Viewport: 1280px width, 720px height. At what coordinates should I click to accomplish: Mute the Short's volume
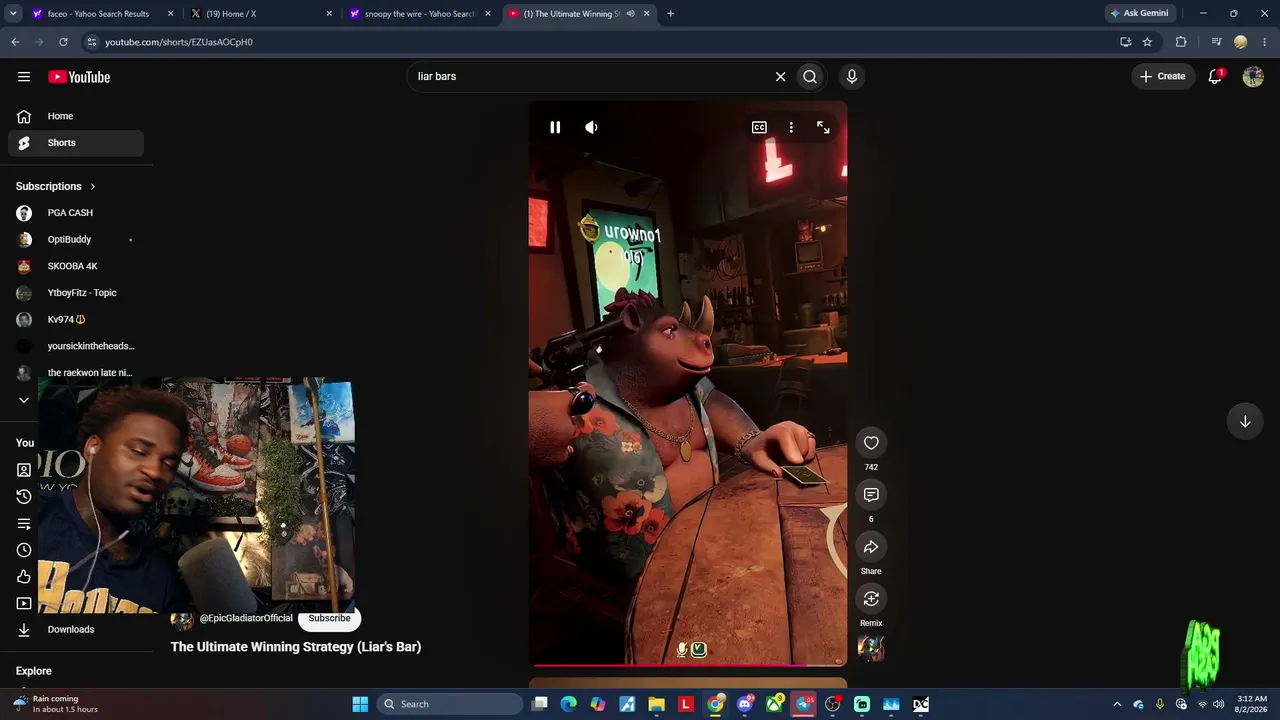pos(591,127)
